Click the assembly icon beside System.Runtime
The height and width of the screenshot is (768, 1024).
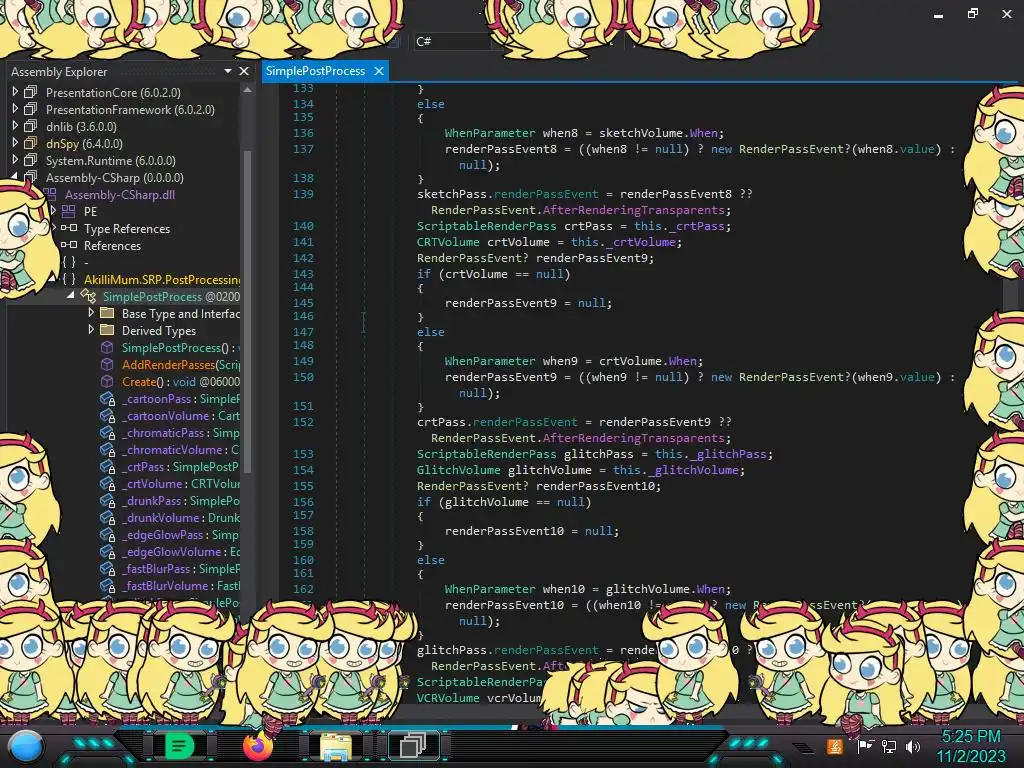[31, 160]
